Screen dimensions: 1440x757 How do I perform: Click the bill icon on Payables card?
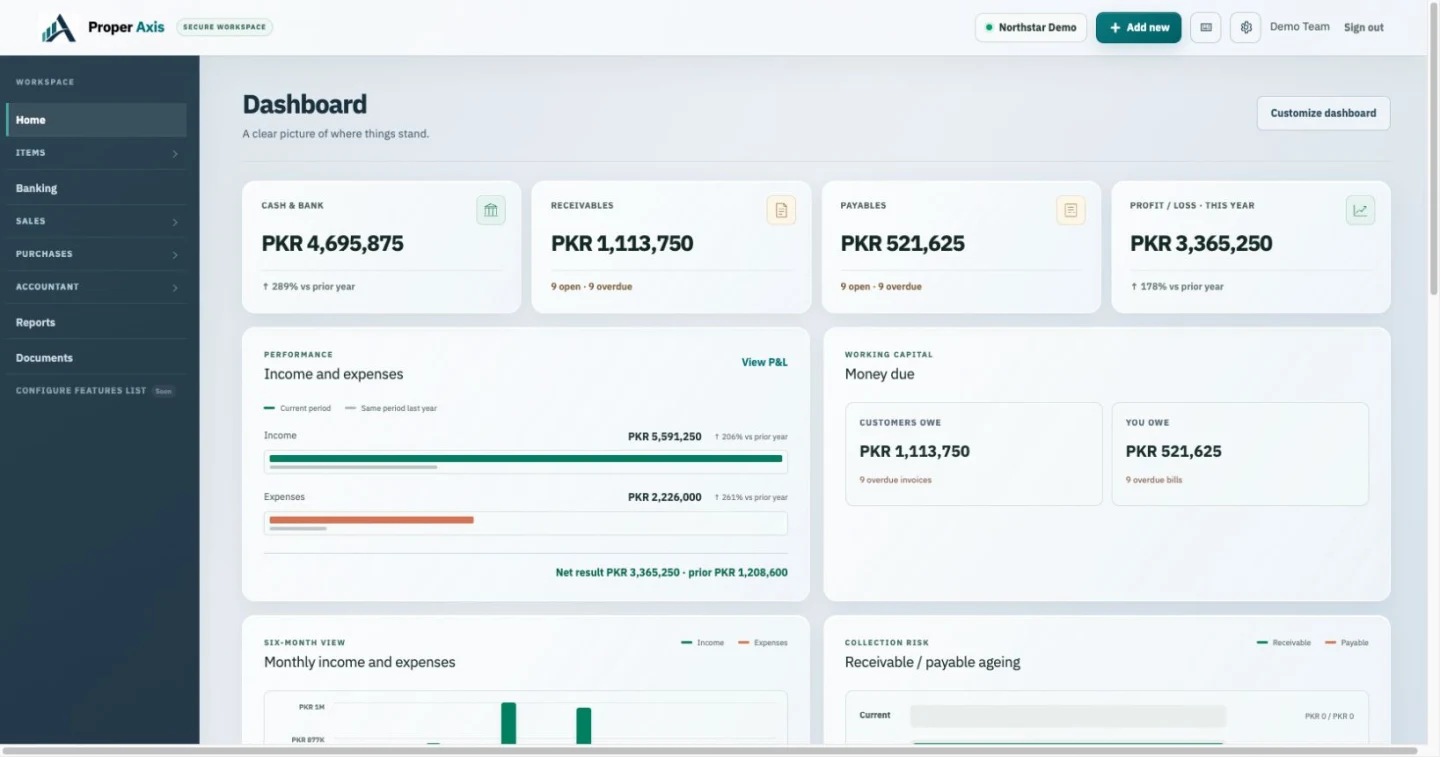pos(1071,210)
